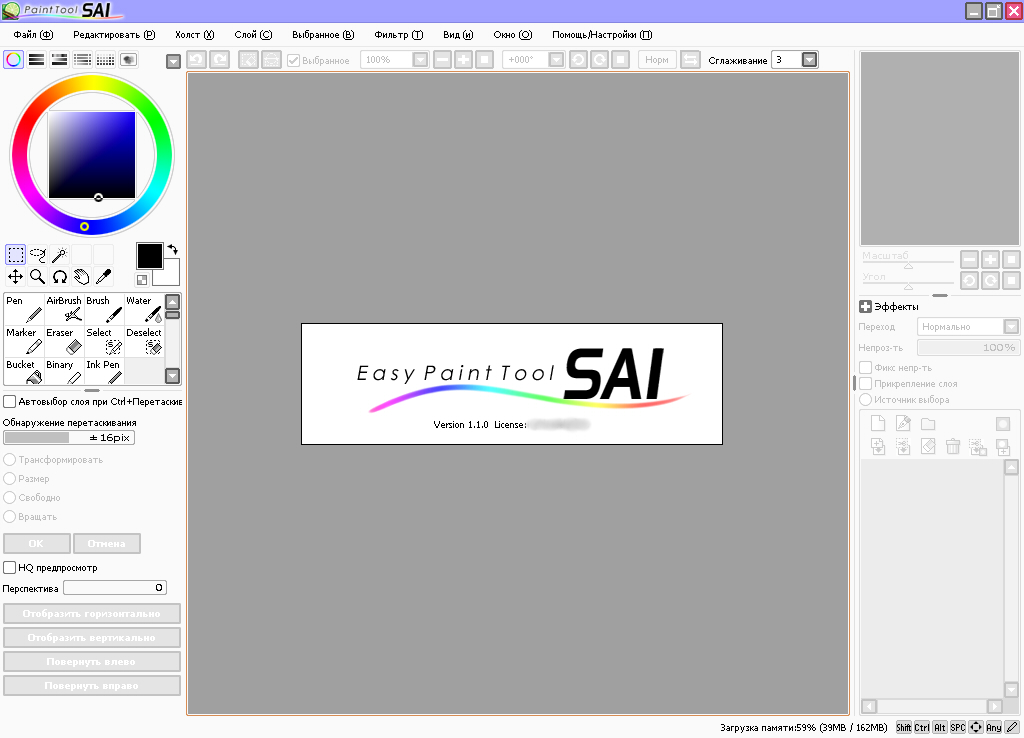
Task: Select the rotate view tool
Action: pyautogui.click(x=59, y=277)
